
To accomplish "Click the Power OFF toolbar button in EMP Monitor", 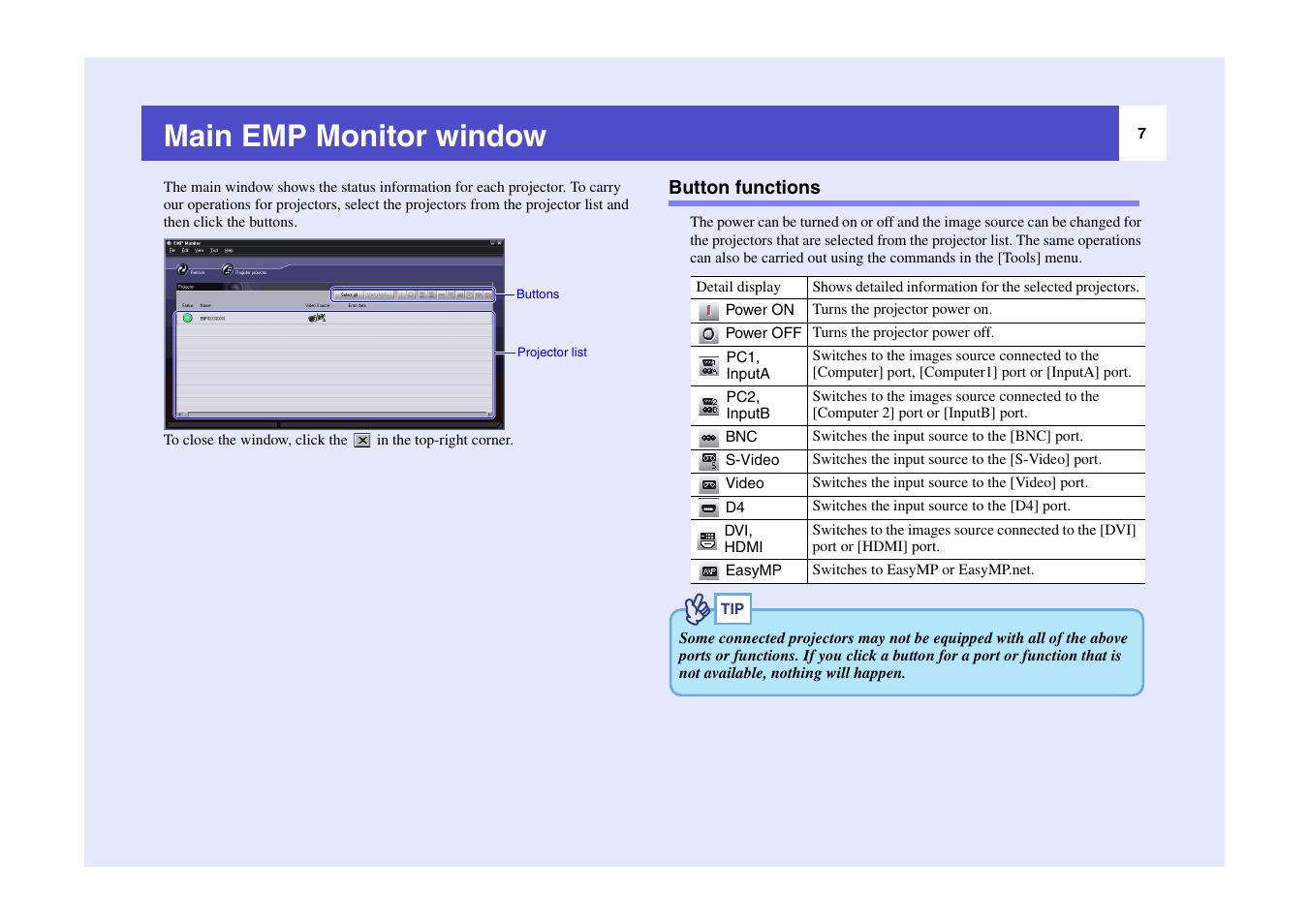I will [411, 294].
